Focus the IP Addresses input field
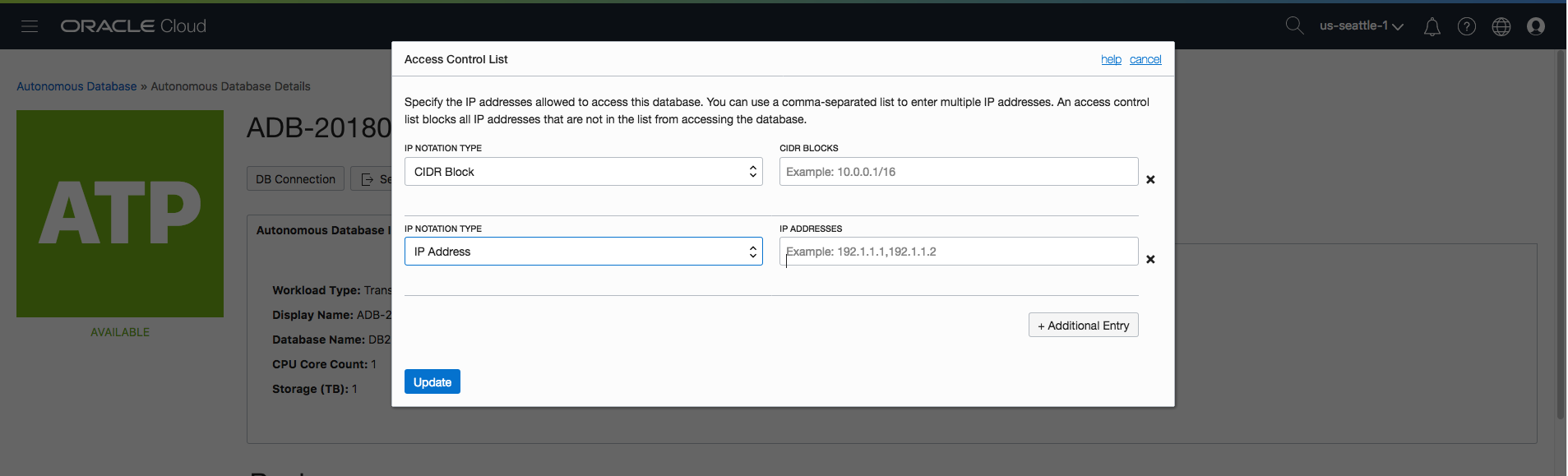The width and height of the screenshot is (1568, 476). [x=958, y=252]
